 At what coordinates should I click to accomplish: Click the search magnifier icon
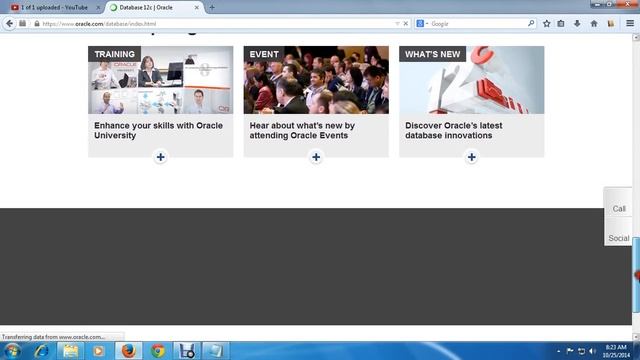coord(531,24)
